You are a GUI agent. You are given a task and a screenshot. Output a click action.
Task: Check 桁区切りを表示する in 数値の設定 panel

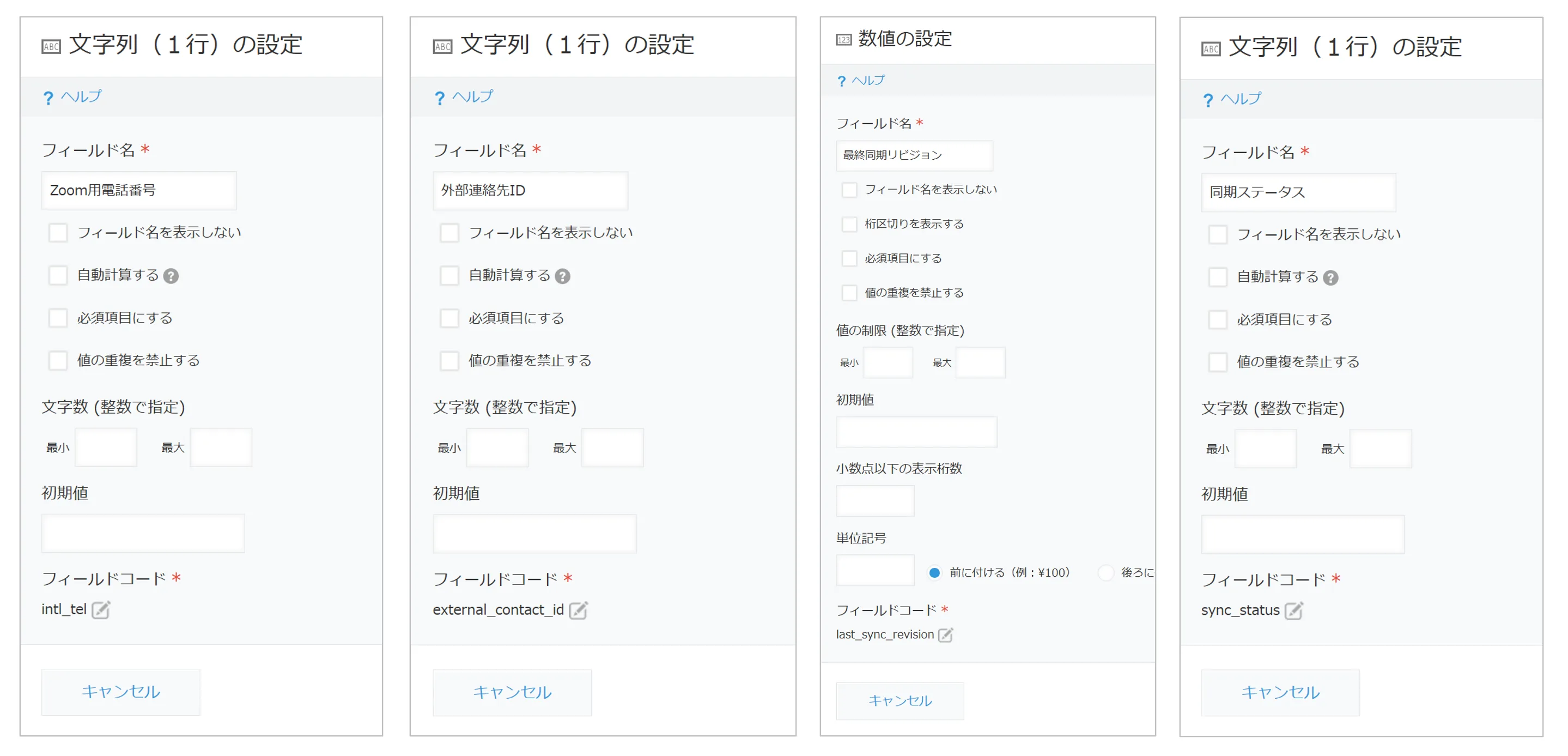pyautogui.click(x=849, y=224)
